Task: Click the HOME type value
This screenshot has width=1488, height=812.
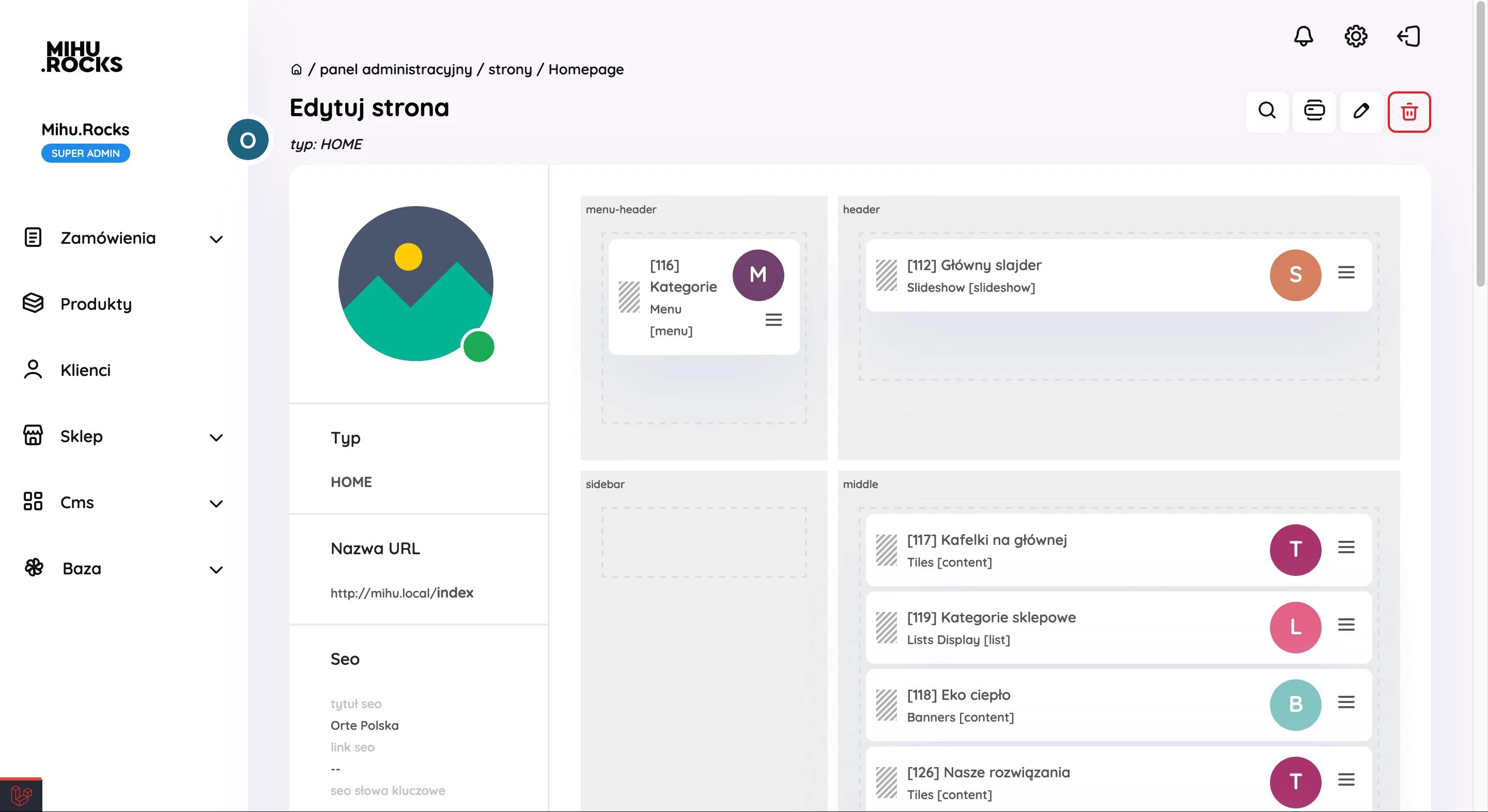Action: [x=351, y=482]
